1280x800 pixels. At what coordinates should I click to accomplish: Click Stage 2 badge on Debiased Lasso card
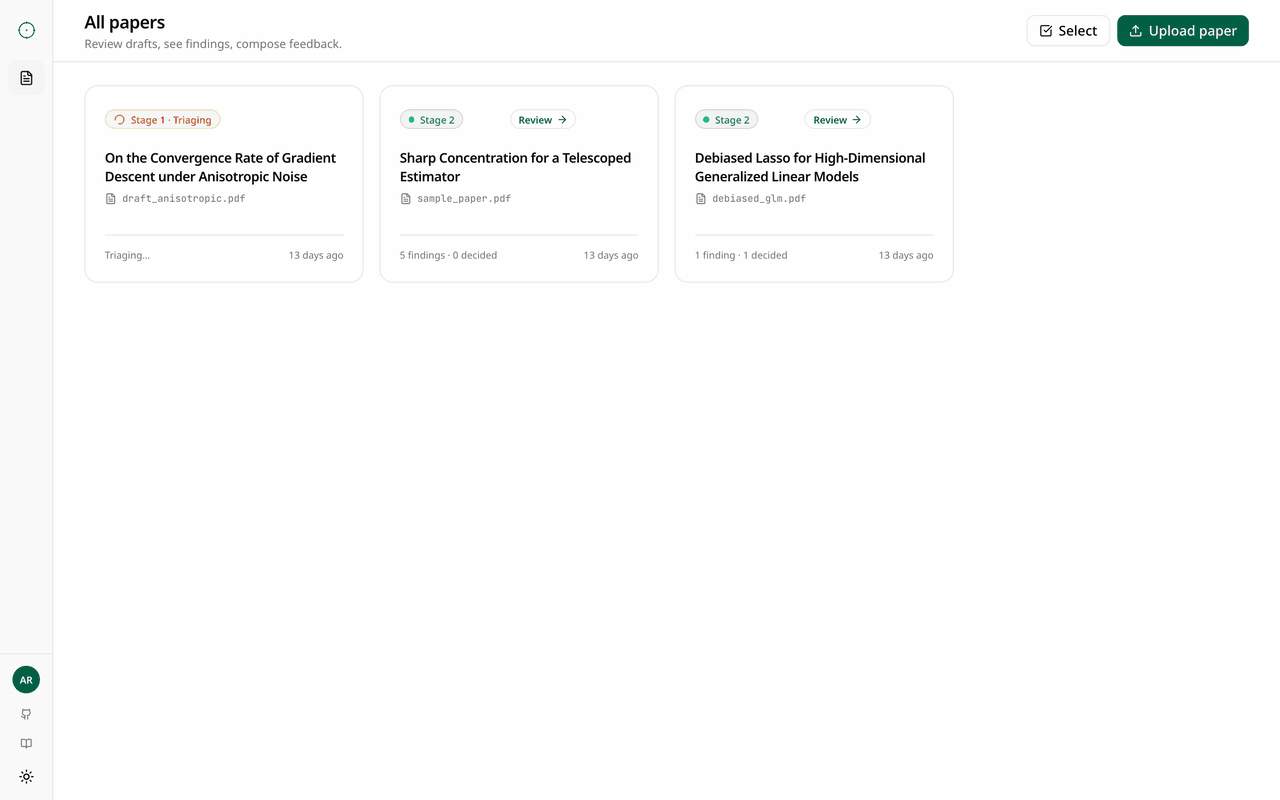[726, 120]
